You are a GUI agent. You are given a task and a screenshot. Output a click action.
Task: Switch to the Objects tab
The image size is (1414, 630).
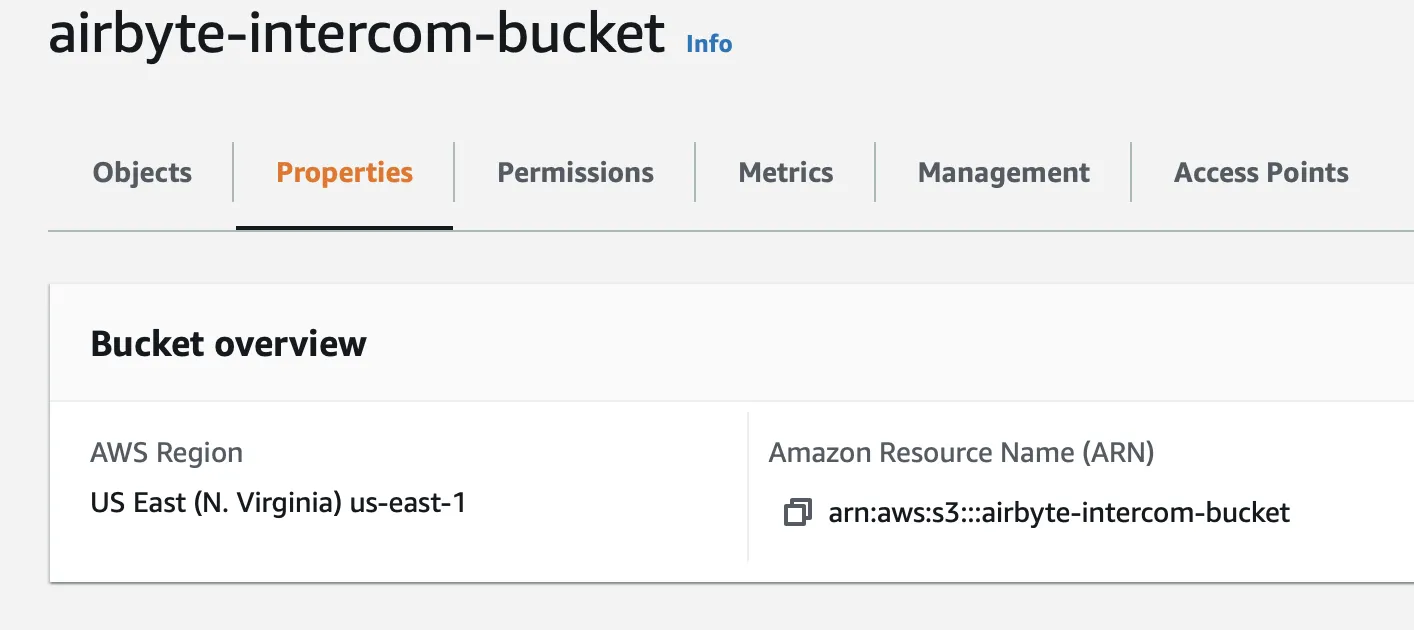click(x=142, y=172)
